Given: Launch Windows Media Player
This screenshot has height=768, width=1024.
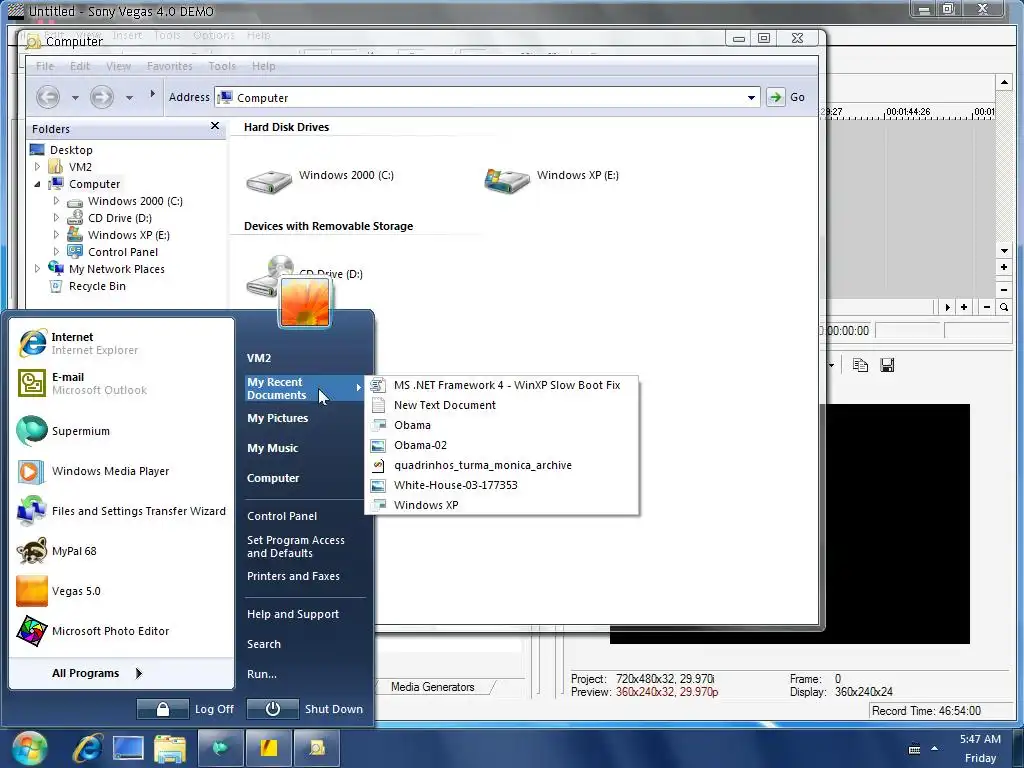Looking at the screenshot, I should coord(121,471).
